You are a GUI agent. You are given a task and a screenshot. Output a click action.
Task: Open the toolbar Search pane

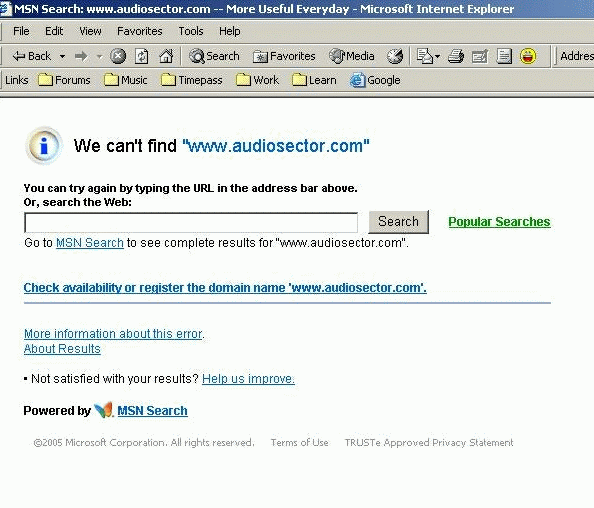[214, 56]
